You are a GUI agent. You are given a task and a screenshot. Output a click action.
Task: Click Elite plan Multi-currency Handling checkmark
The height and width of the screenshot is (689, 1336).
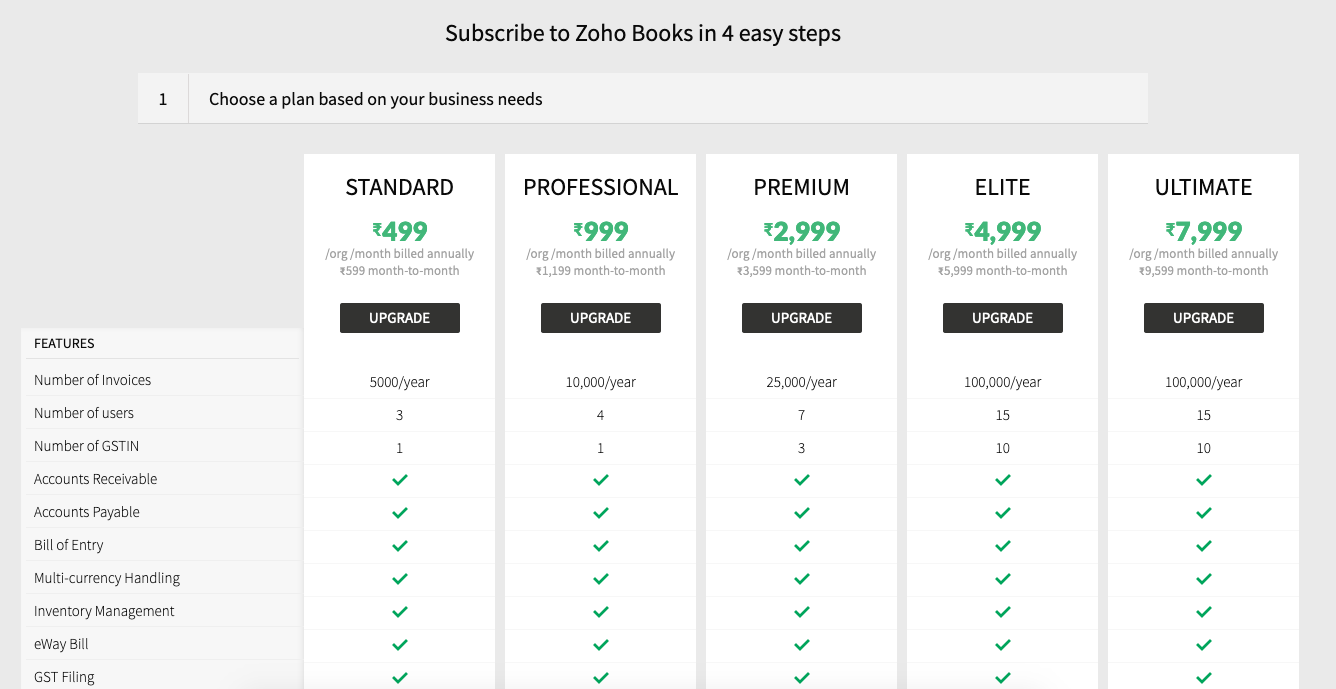coord(1003,579)
